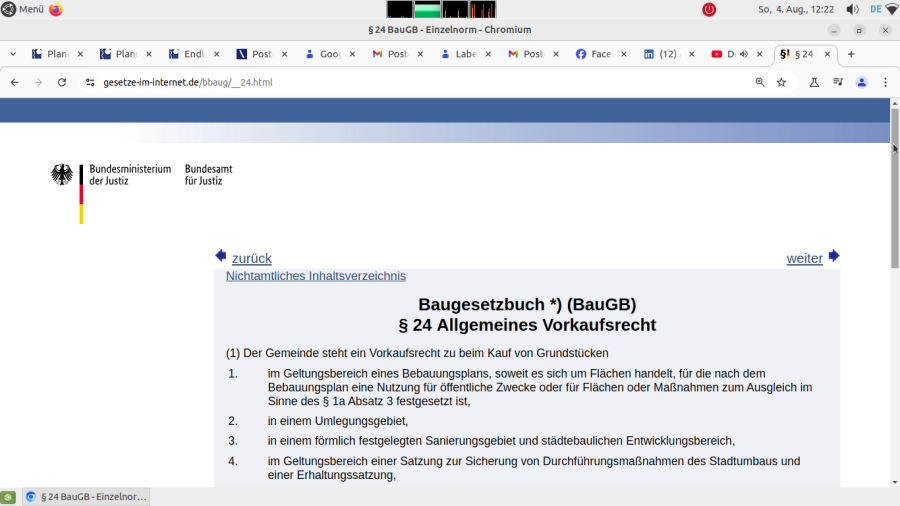
Task: Follow the 'zurück' link
Action: point(251,258)
